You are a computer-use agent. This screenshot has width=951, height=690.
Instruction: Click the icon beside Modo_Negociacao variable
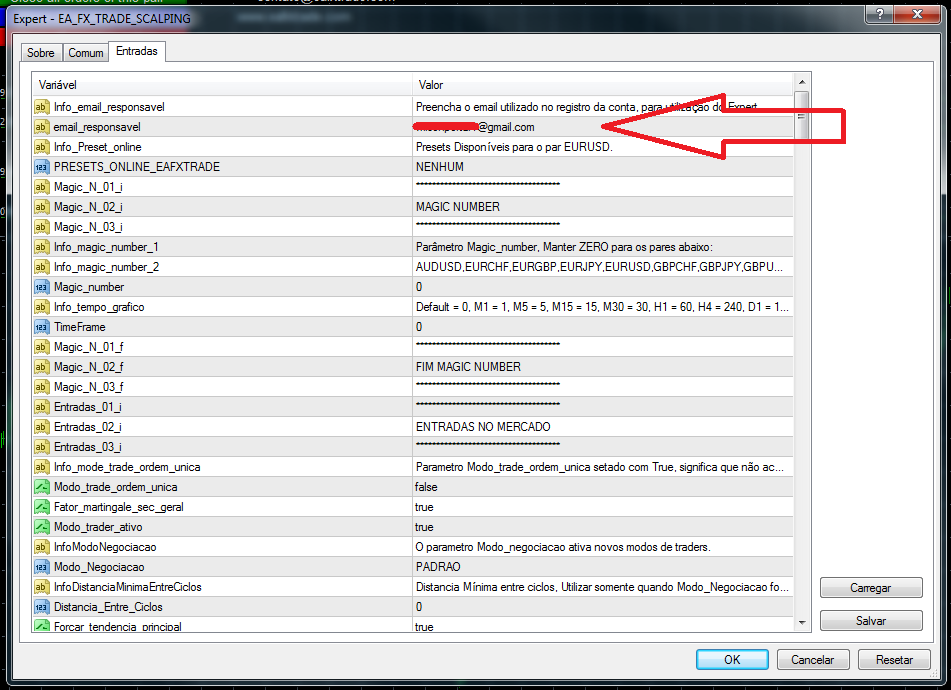click(x=41, y=567)
